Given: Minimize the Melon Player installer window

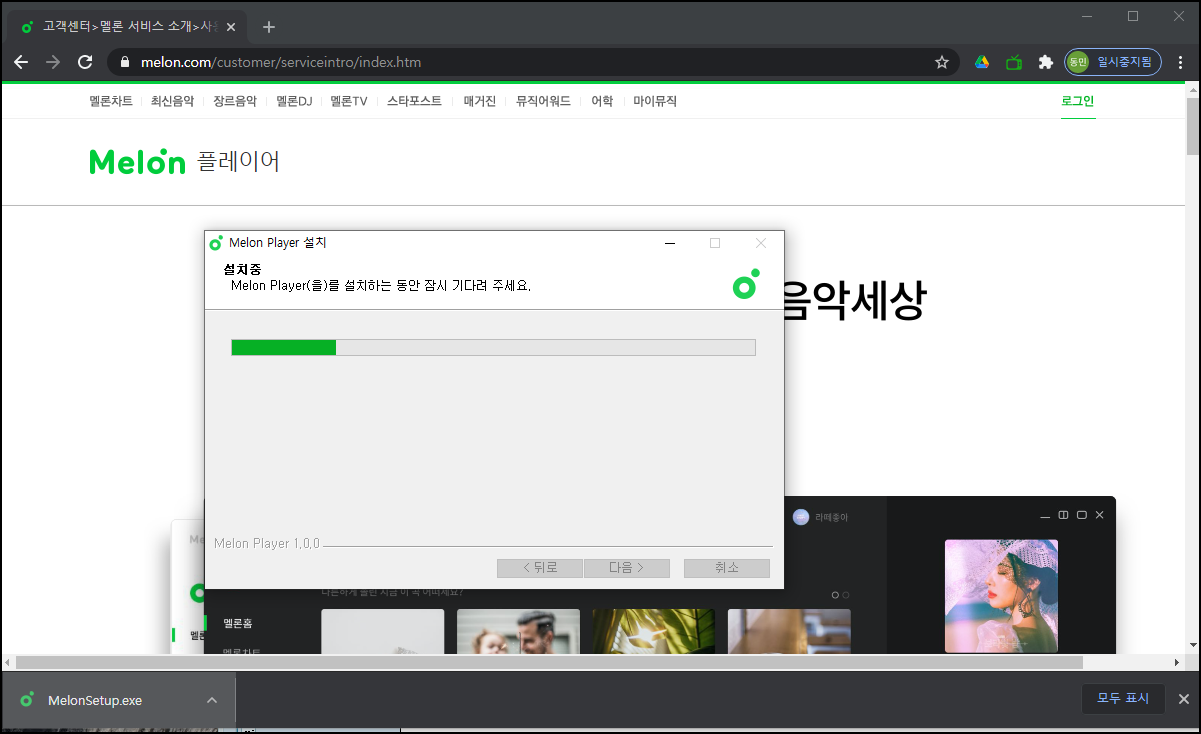Looking at the screenshot, I should [x=670, y=243].
